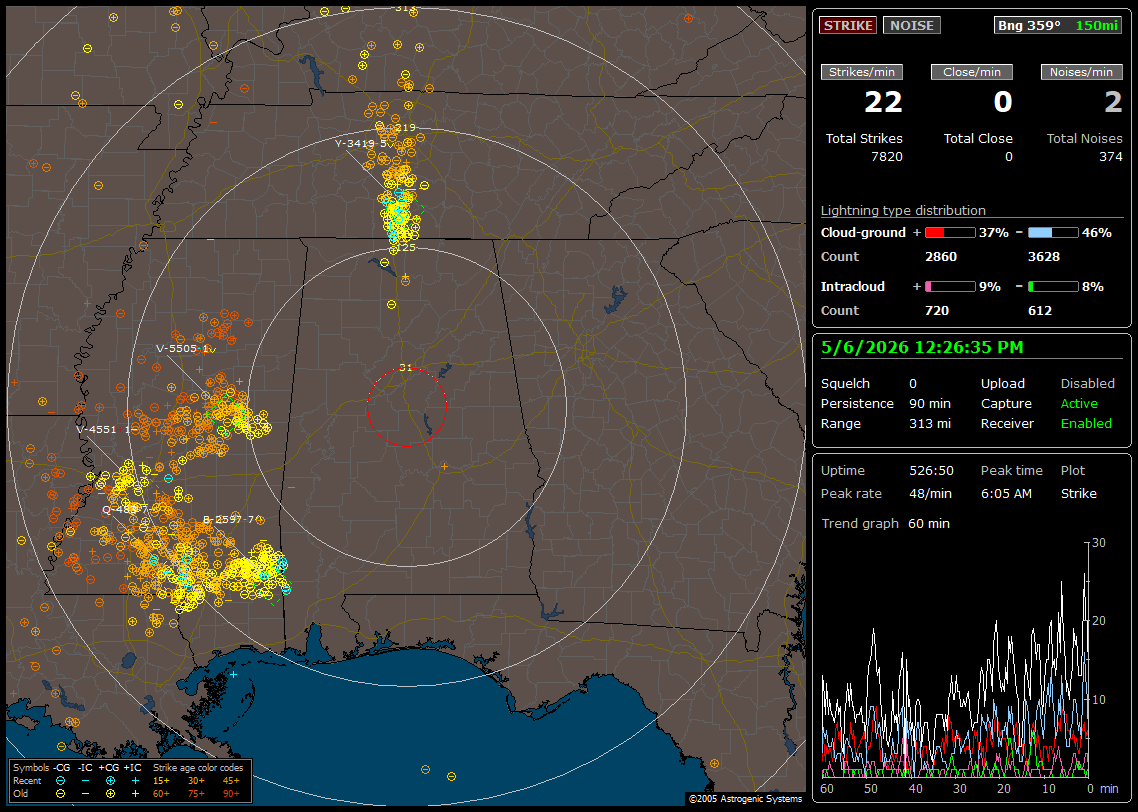
Task: Click the bearing and distance readout box
Action: (1057, 25)
